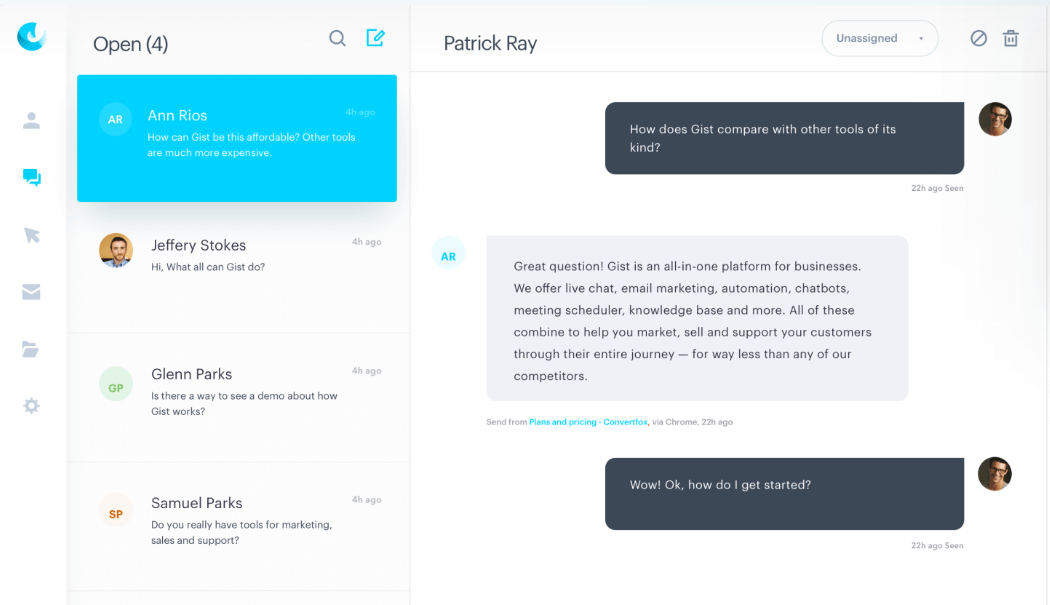Click Patrick Ray's avatar on first message
Image resolution: width=1050 pixels, height=605 pixels.
pos(995,119)
